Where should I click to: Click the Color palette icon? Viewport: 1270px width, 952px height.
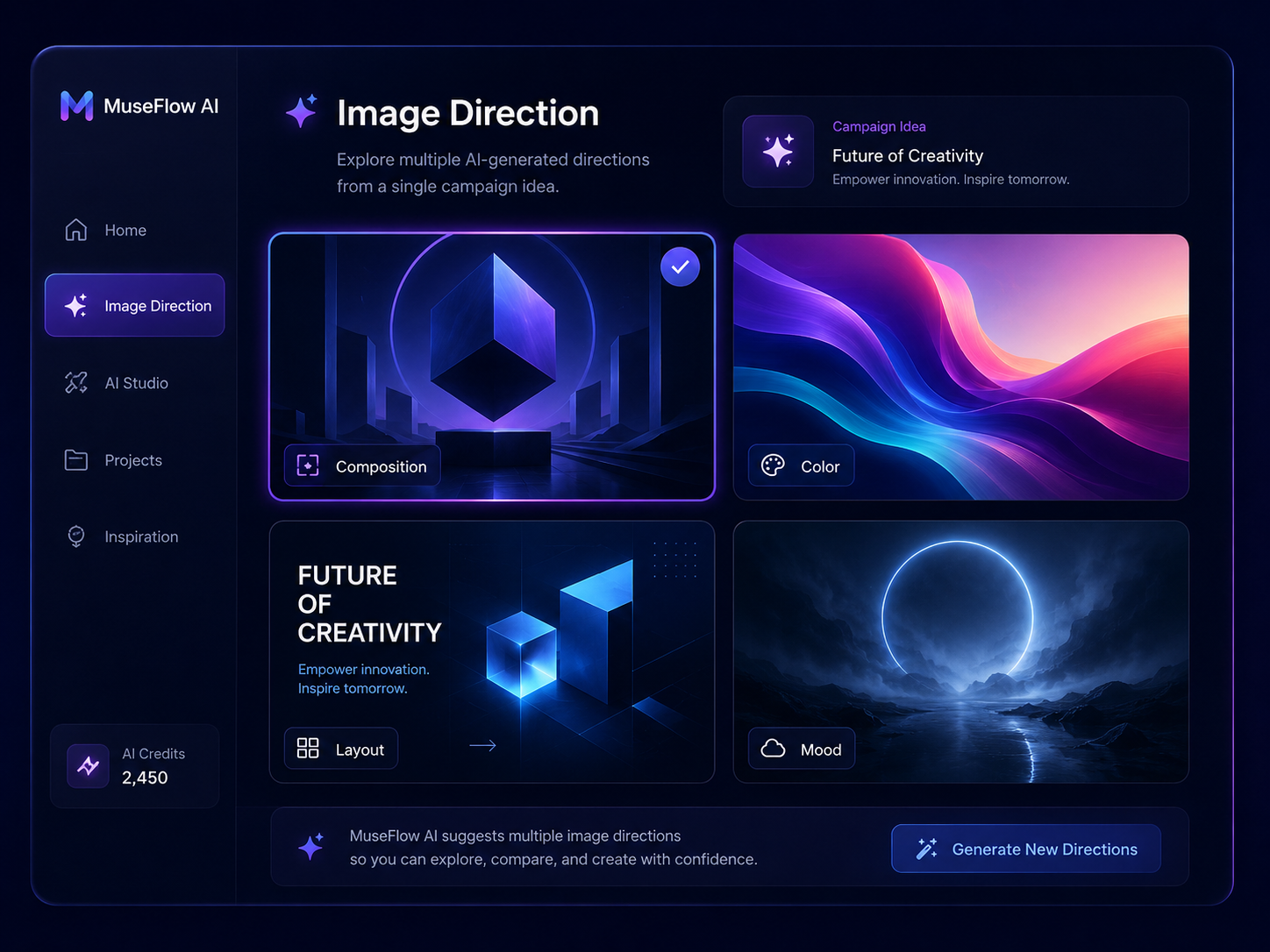[773, 465]
